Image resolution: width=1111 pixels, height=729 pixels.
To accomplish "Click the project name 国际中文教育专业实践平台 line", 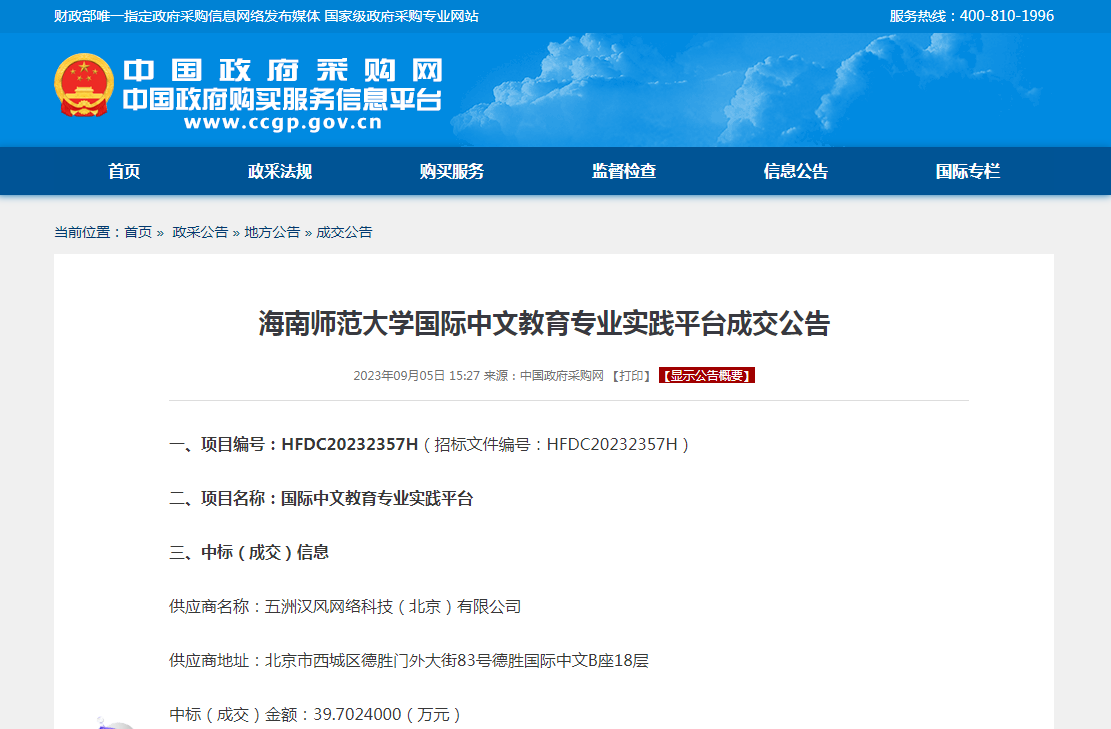I will [x=321, y=499].
